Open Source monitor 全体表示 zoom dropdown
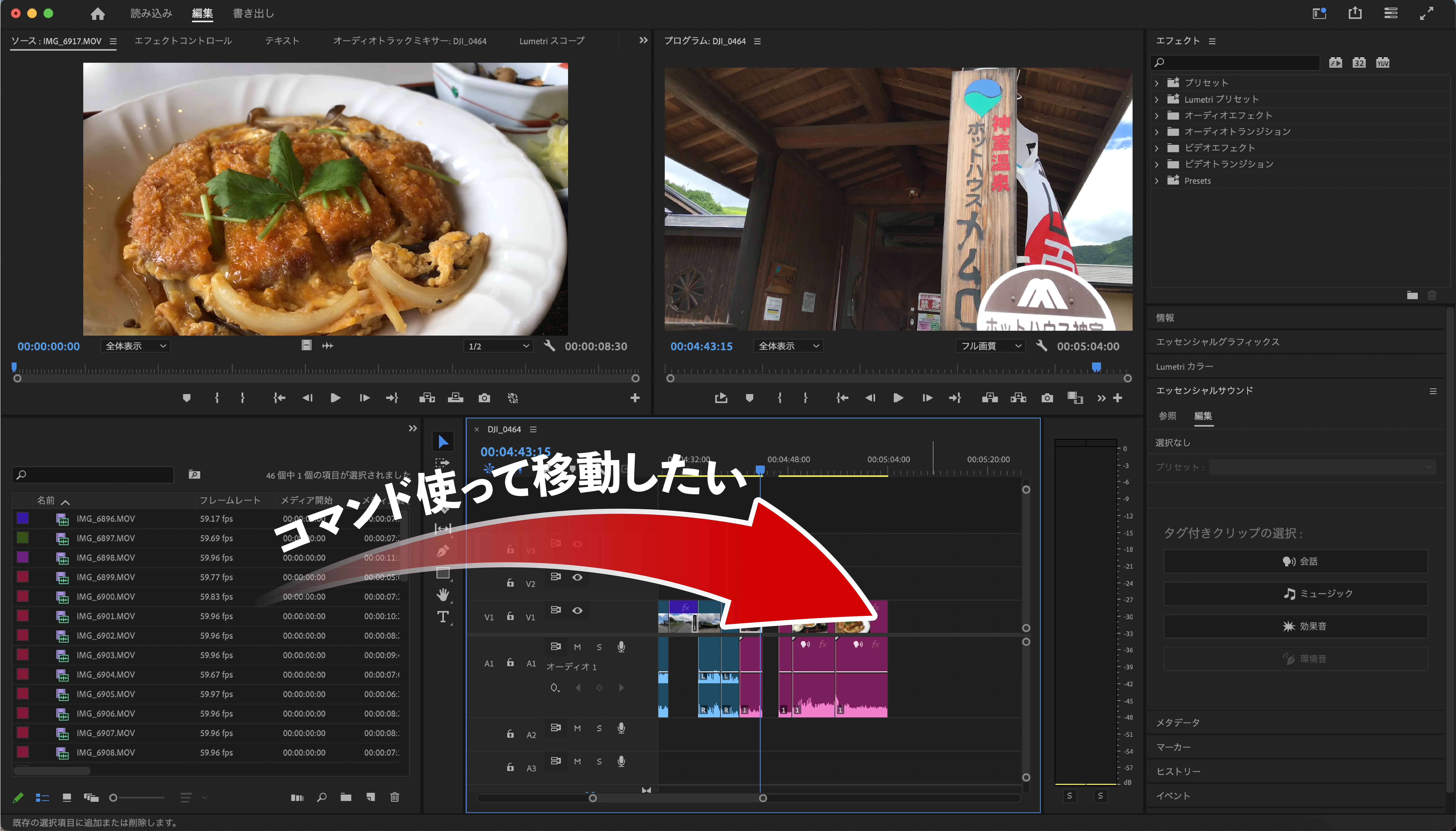 (x=135, y=346)
